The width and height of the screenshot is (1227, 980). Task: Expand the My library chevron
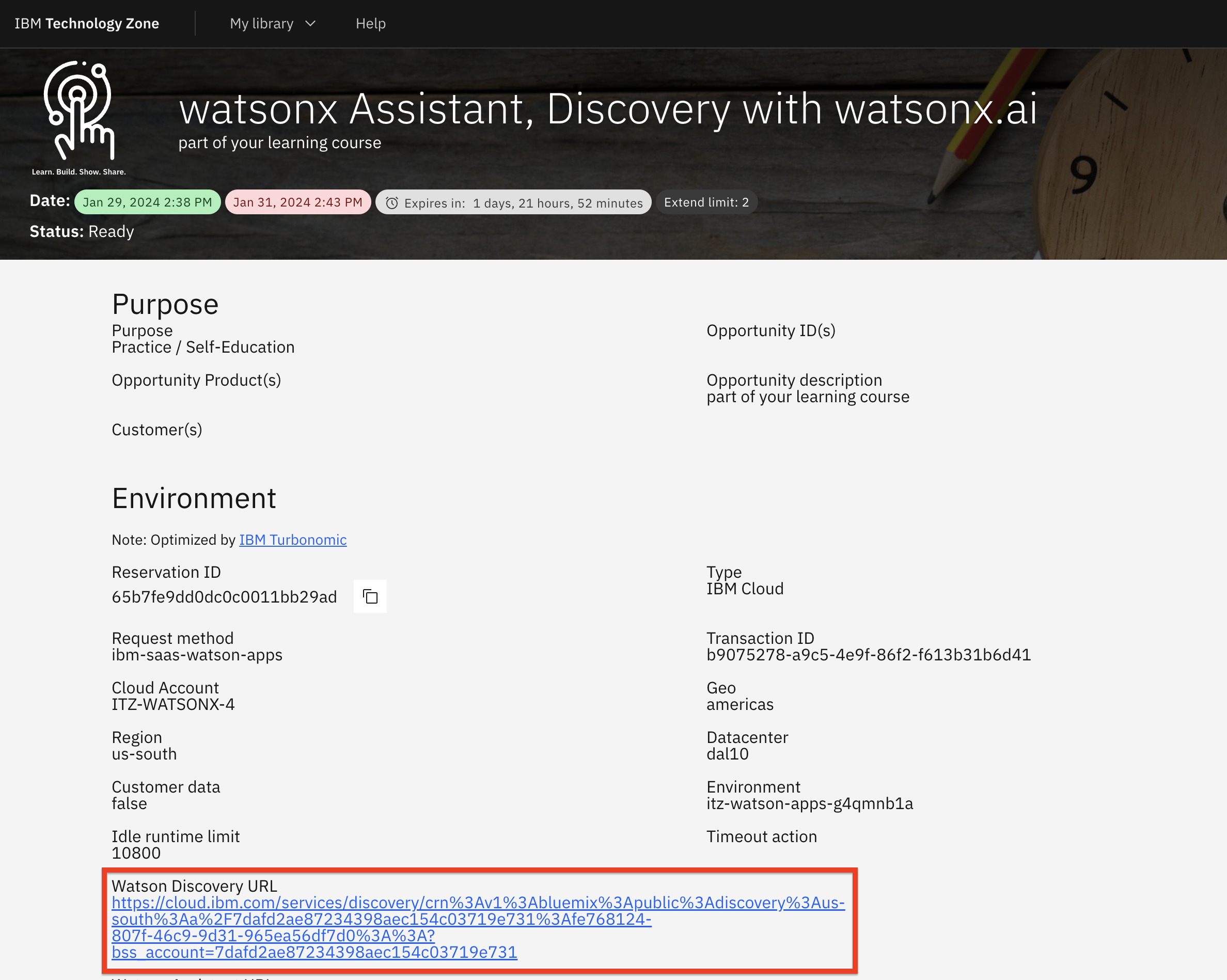point(310,23)
